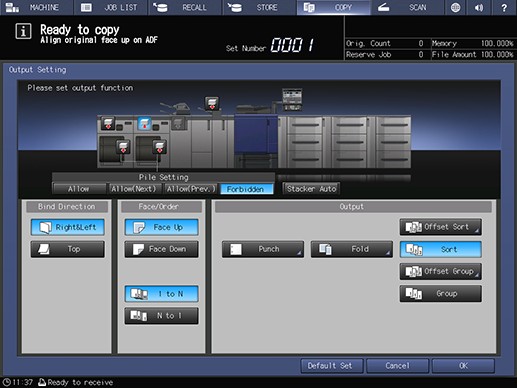Screen dimensions: 517x388
Task: Click the globe language icon
Action: [455, 7]
